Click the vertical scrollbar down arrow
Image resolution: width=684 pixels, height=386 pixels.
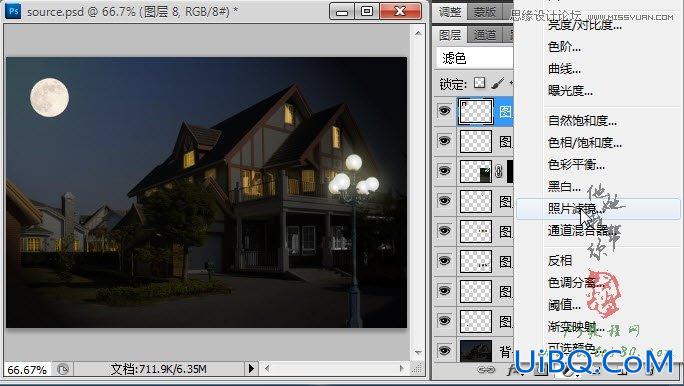pos(418,352)
